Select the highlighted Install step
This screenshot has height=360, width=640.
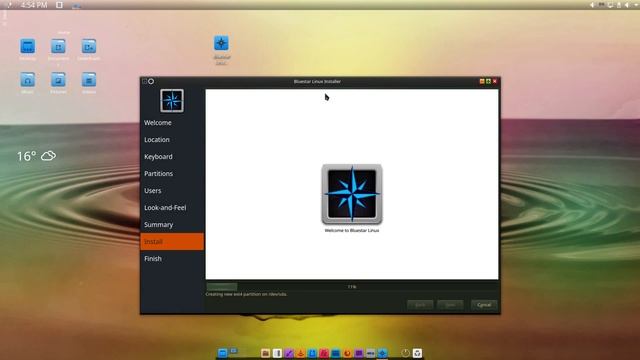pos(172,242)
